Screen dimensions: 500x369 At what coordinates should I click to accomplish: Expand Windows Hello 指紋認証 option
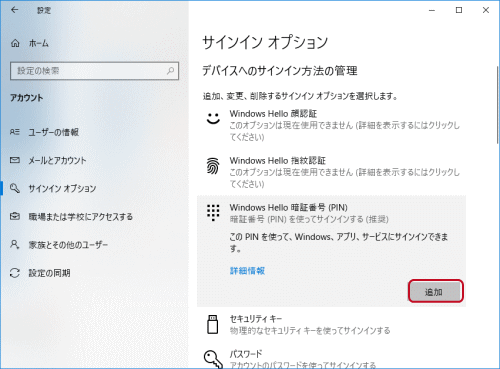tap(331, 172)
